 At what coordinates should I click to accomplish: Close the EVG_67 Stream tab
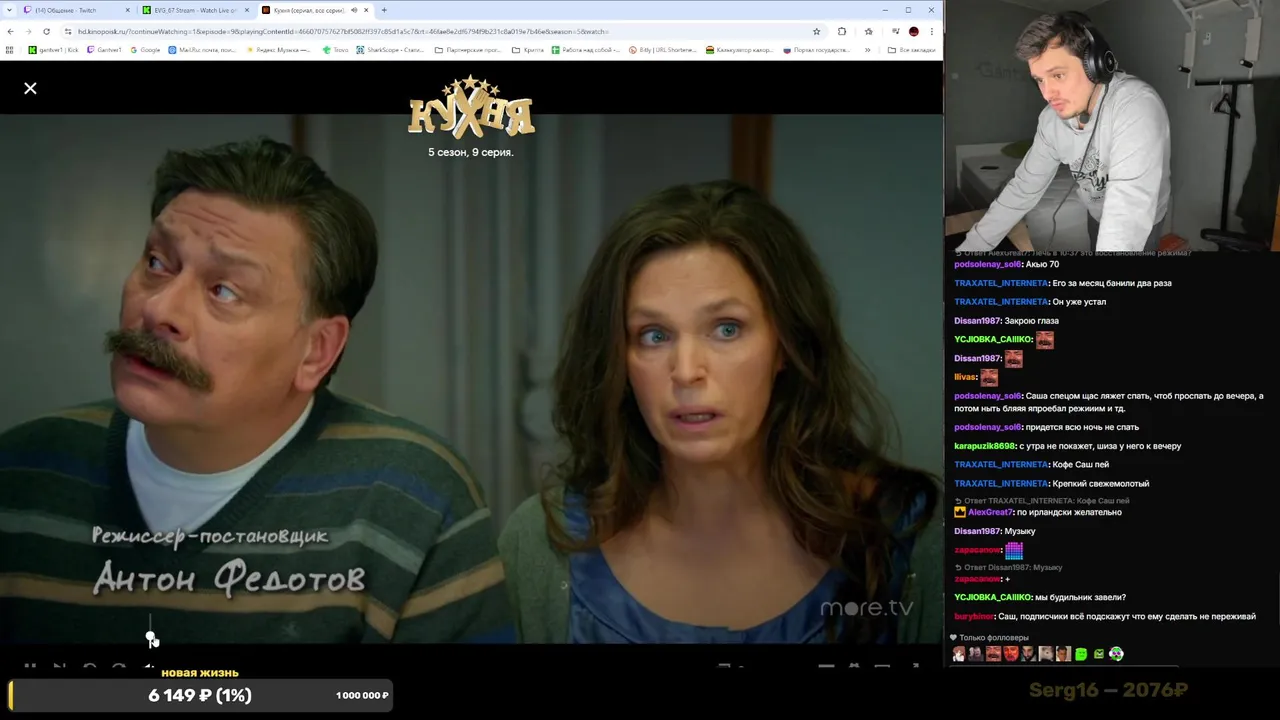[246, 10]
